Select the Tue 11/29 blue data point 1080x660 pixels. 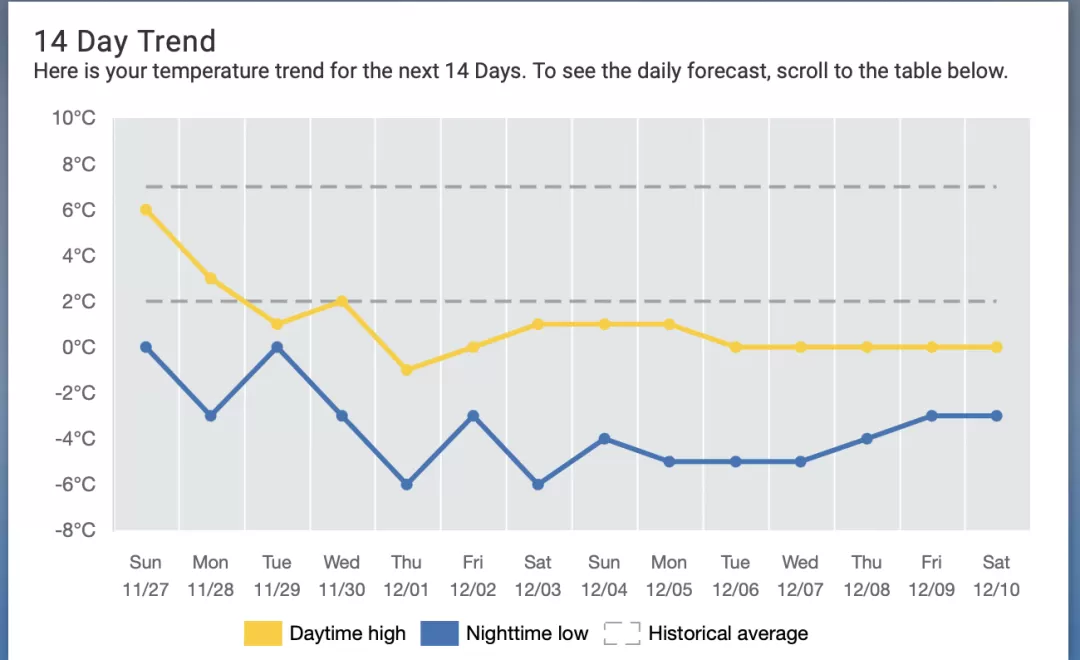[277, 347]
